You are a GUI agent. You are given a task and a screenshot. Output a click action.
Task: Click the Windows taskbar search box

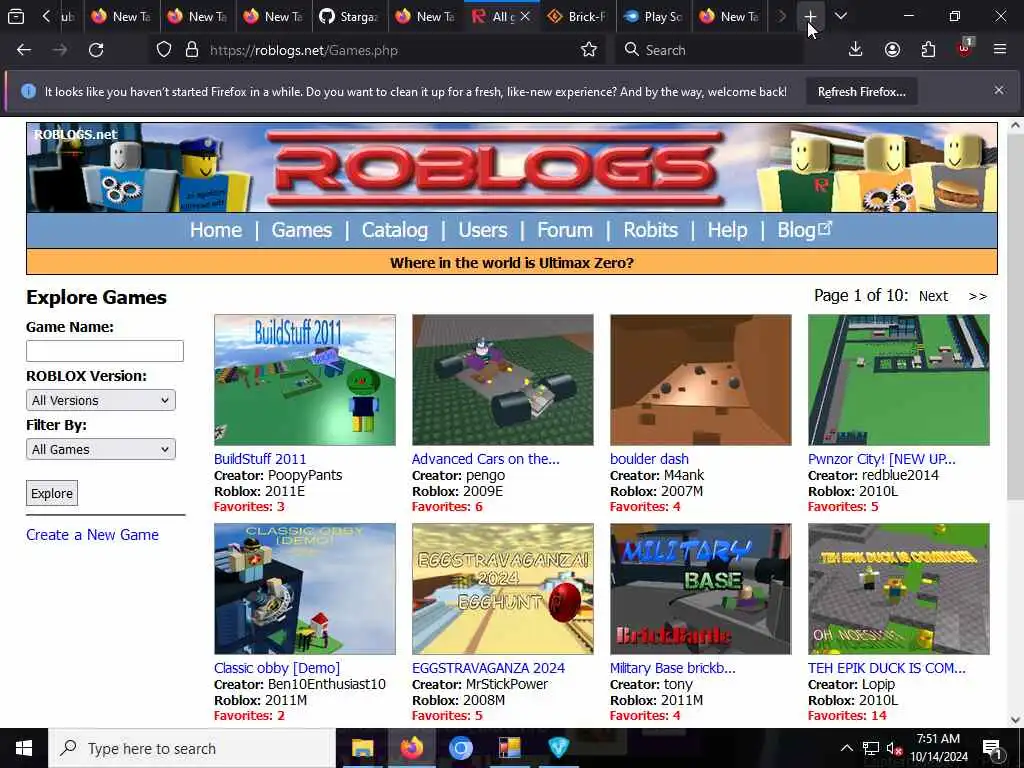tap(192, 748)
